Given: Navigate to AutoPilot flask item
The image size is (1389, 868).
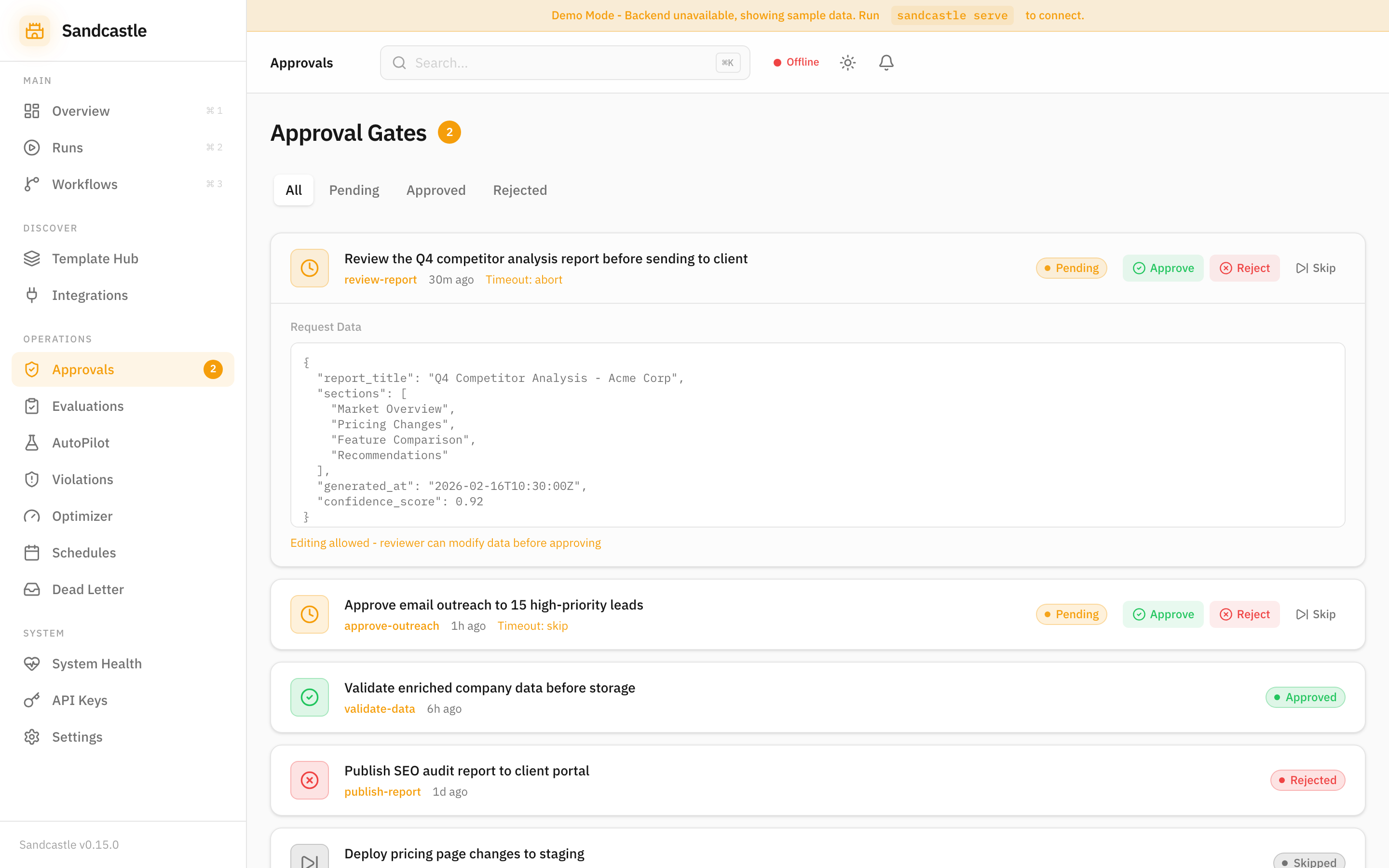Looking at the screenshot, I should pyautogui.click(x=81, y=443).
